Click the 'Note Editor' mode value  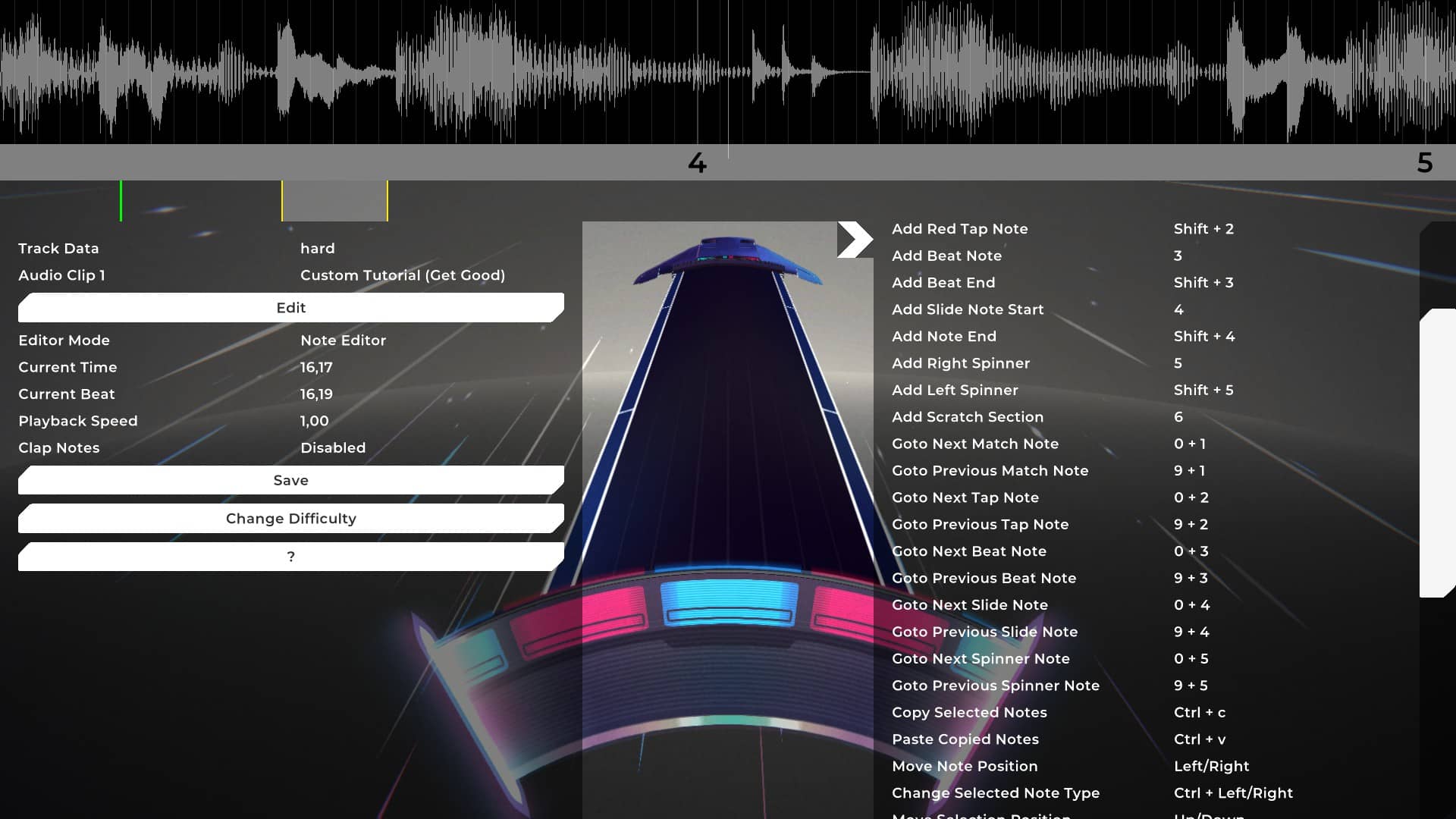click(x=344, y=340)
